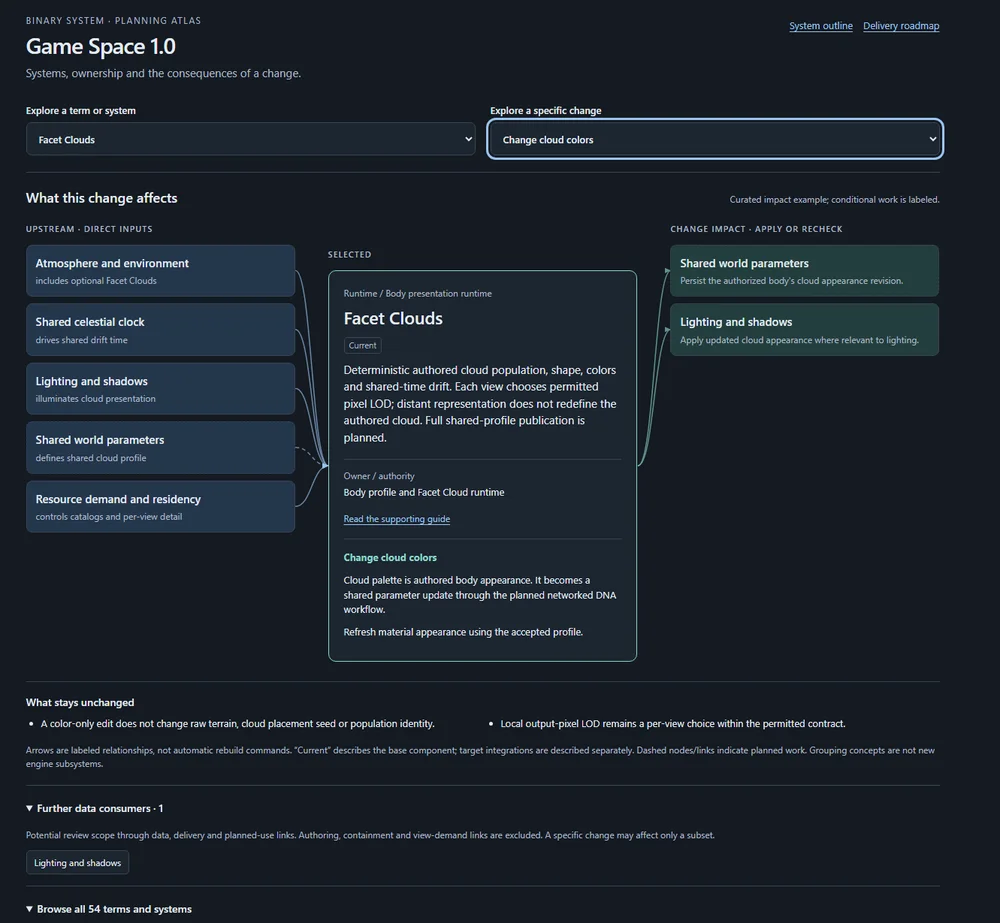Click the What stays unchanged heading
The width and height of the screenshot is (1000, 923).
[x=80, y=702]
